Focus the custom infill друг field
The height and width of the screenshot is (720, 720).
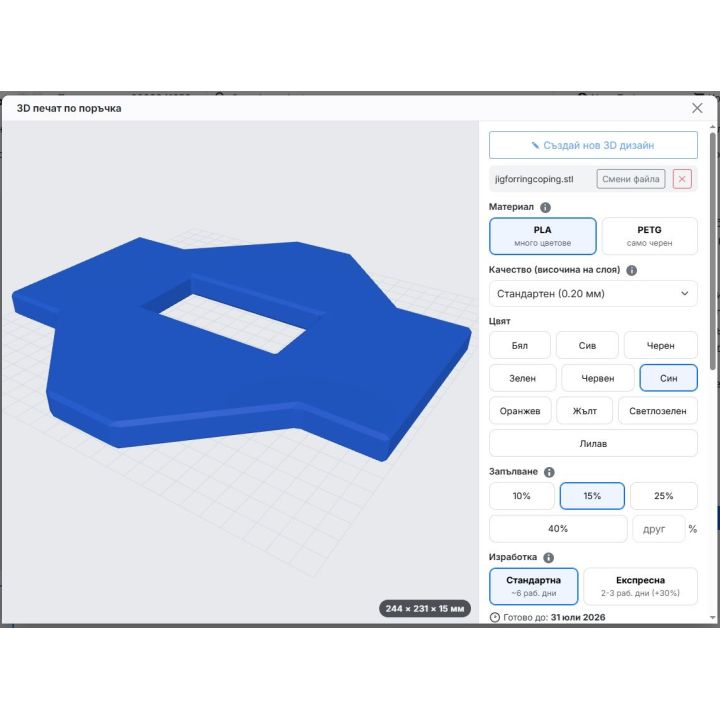[x=658, y=529]
